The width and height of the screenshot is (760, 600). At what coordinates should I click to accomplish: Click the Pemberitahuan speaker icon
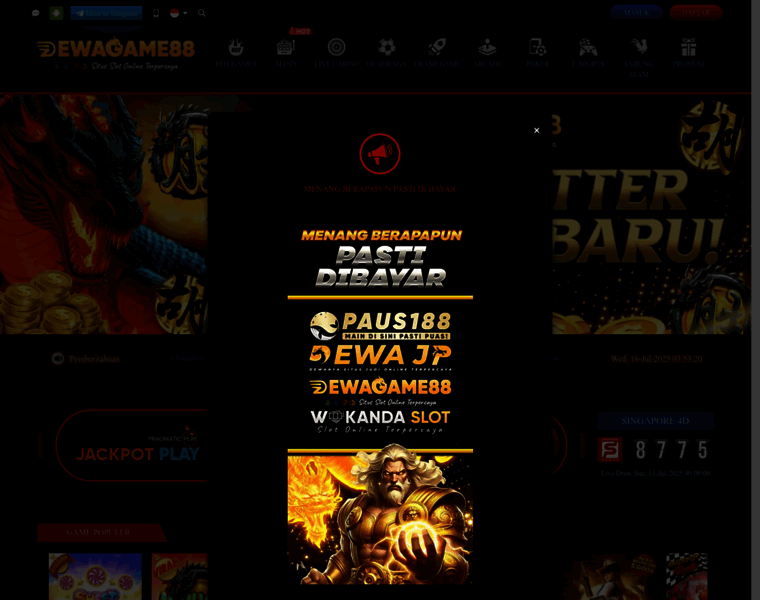coord(58,359)
